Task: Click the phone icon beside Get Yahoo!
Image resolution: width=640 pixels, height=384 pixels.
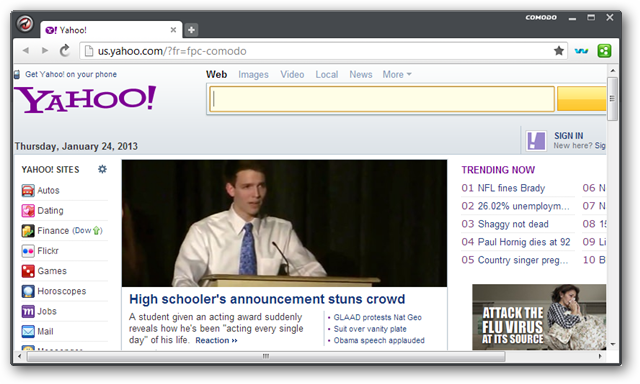Action: (x=17, y=74)
